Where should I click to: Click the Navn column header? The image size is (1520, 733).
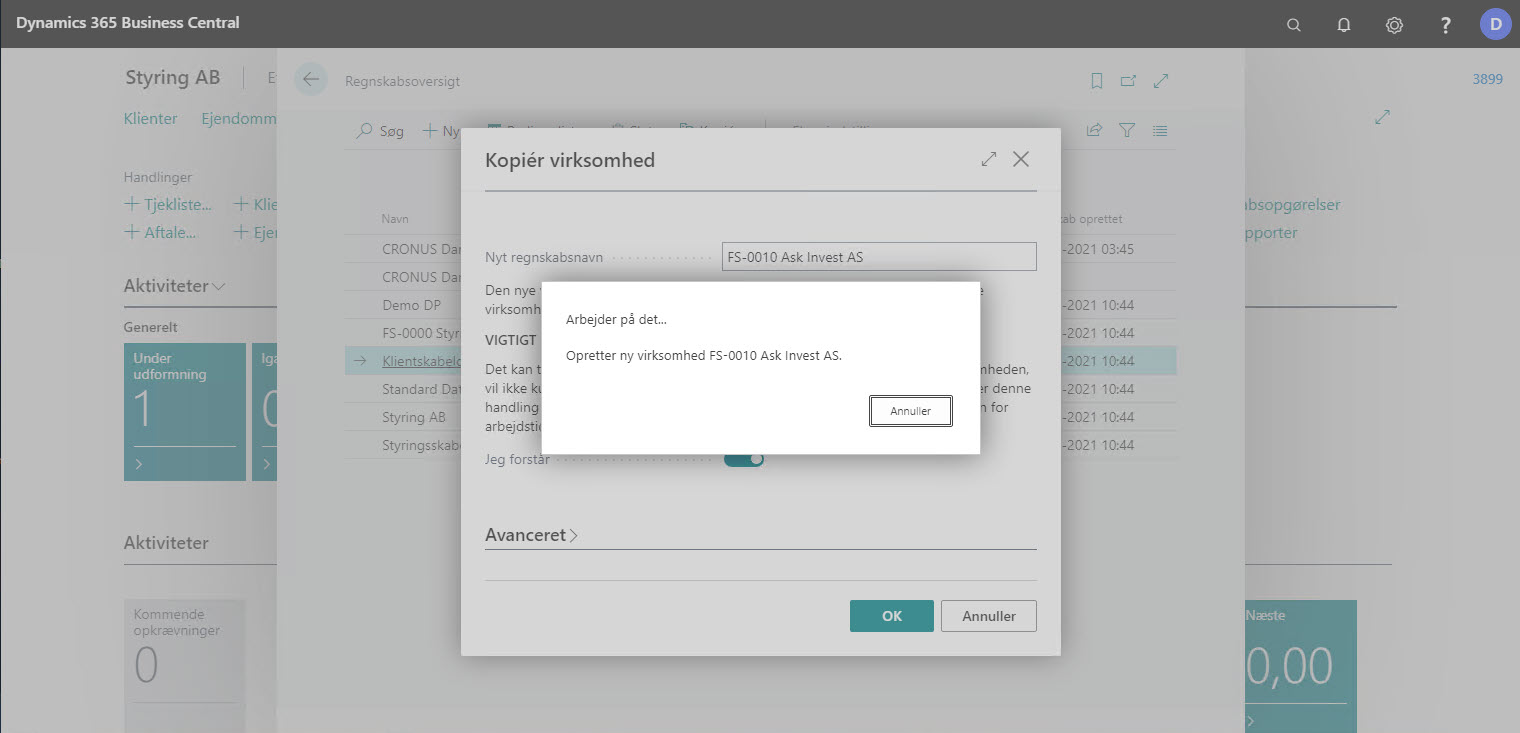[x=395, y=219]
